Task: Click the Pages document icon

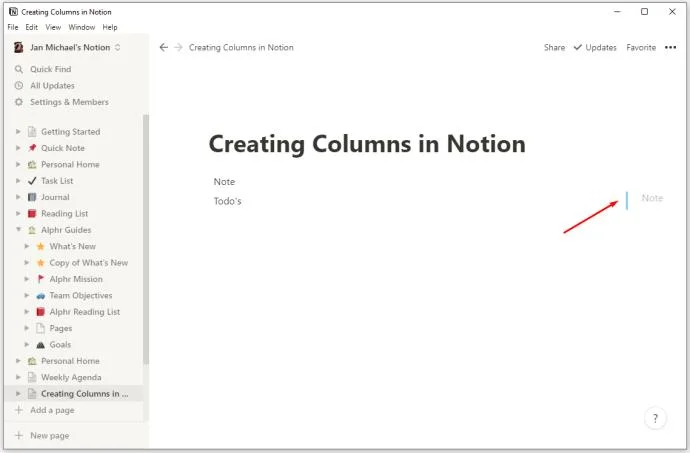Action: (40, 328)
